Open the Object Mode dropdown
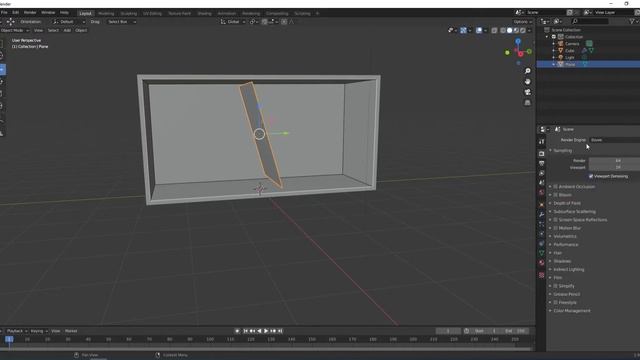Viewport: 640px width, 360px height. (x=15, y=30)
